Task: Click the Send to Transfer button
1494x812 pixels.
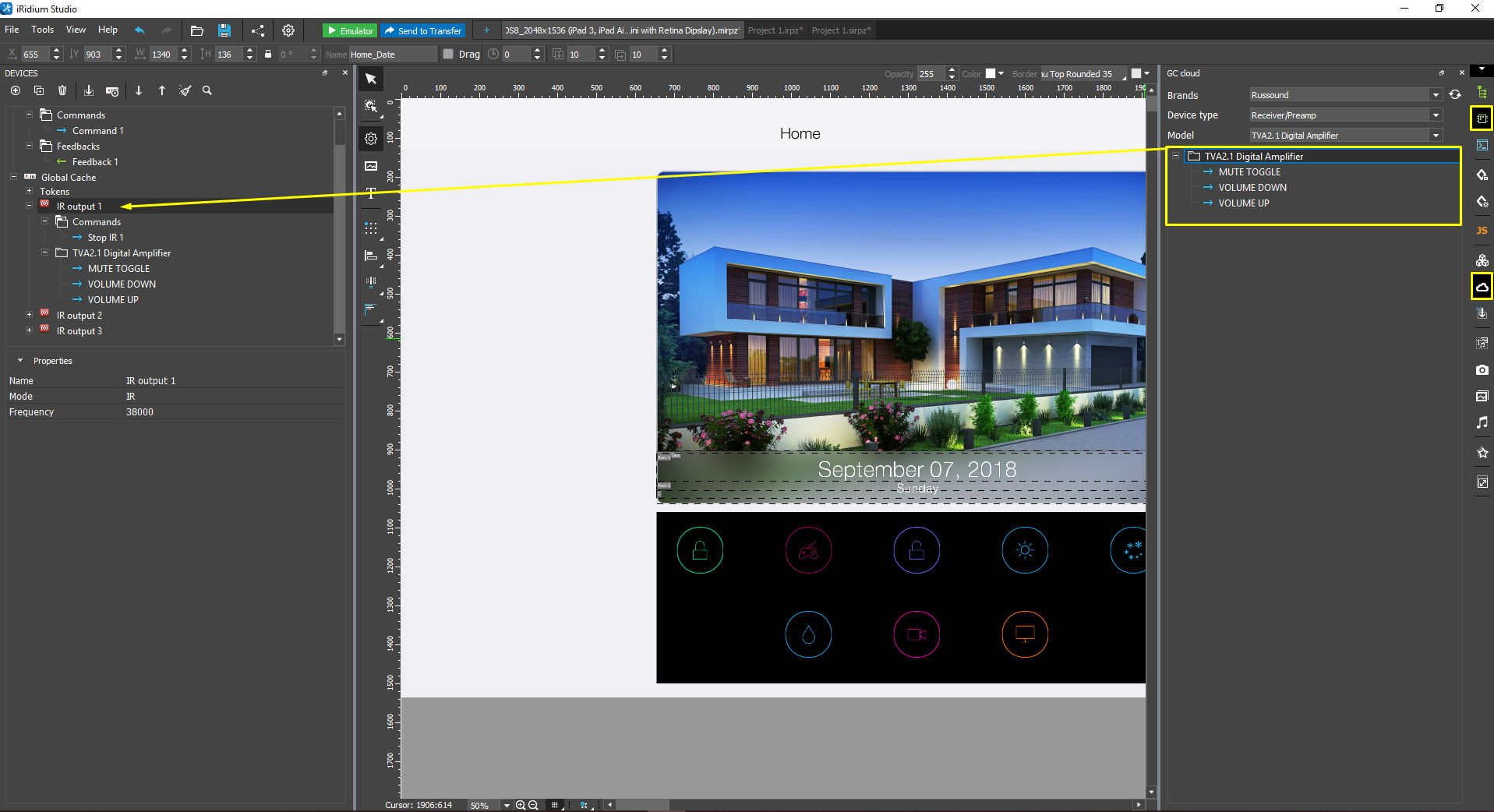Action: point(423,30)
